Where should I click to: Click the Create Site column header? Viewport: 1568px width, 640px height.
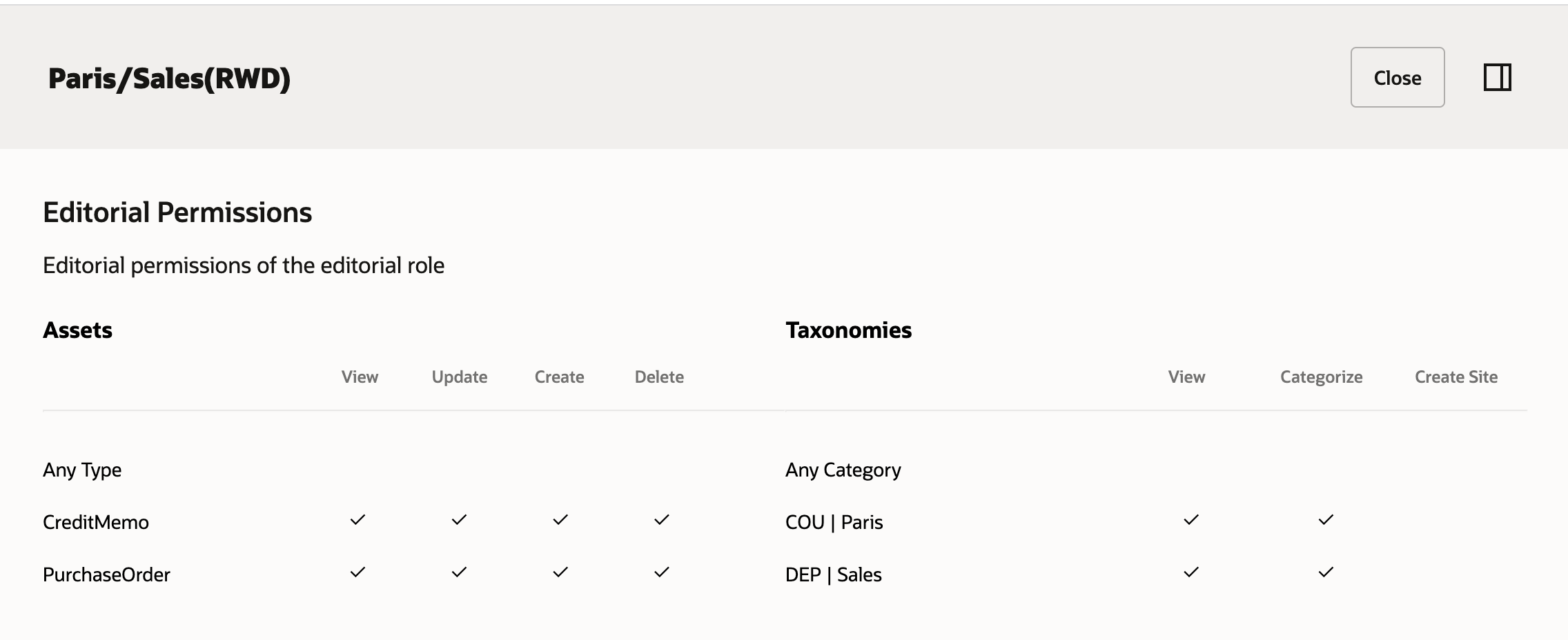1456,377
